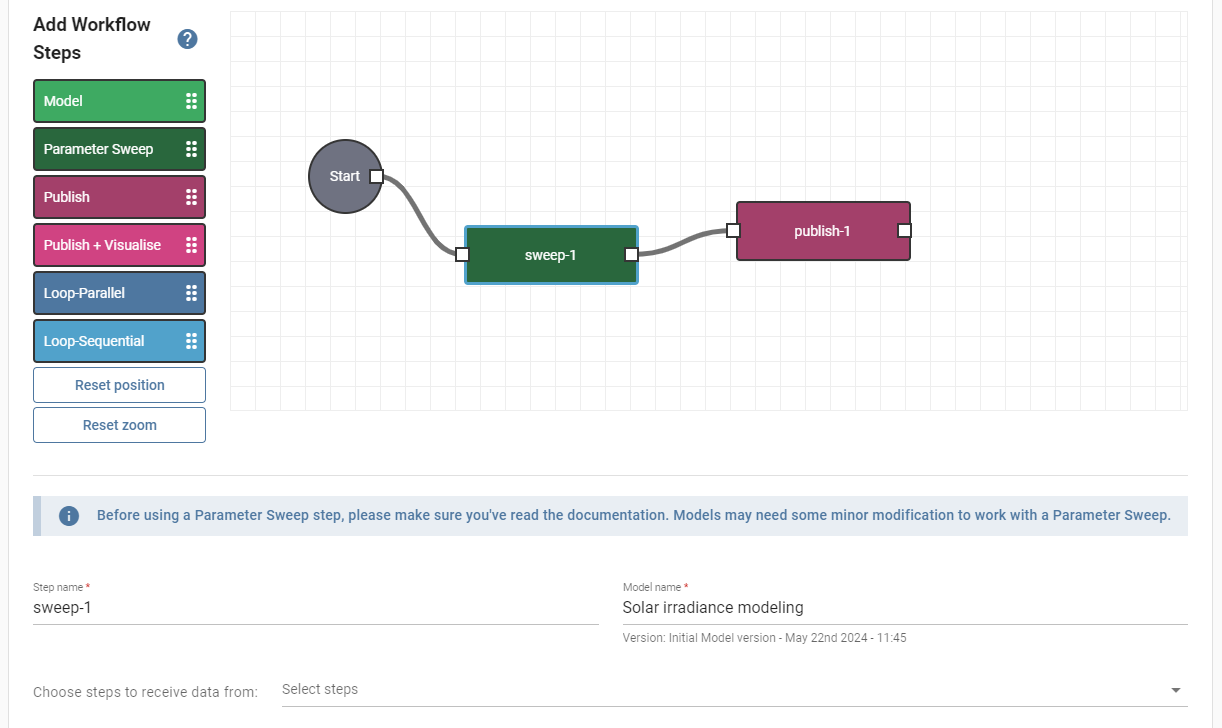The height and width of the screenshot is (728, 1222).
Task: Click the drag handle icon on Model step
Action: point(193,100)
